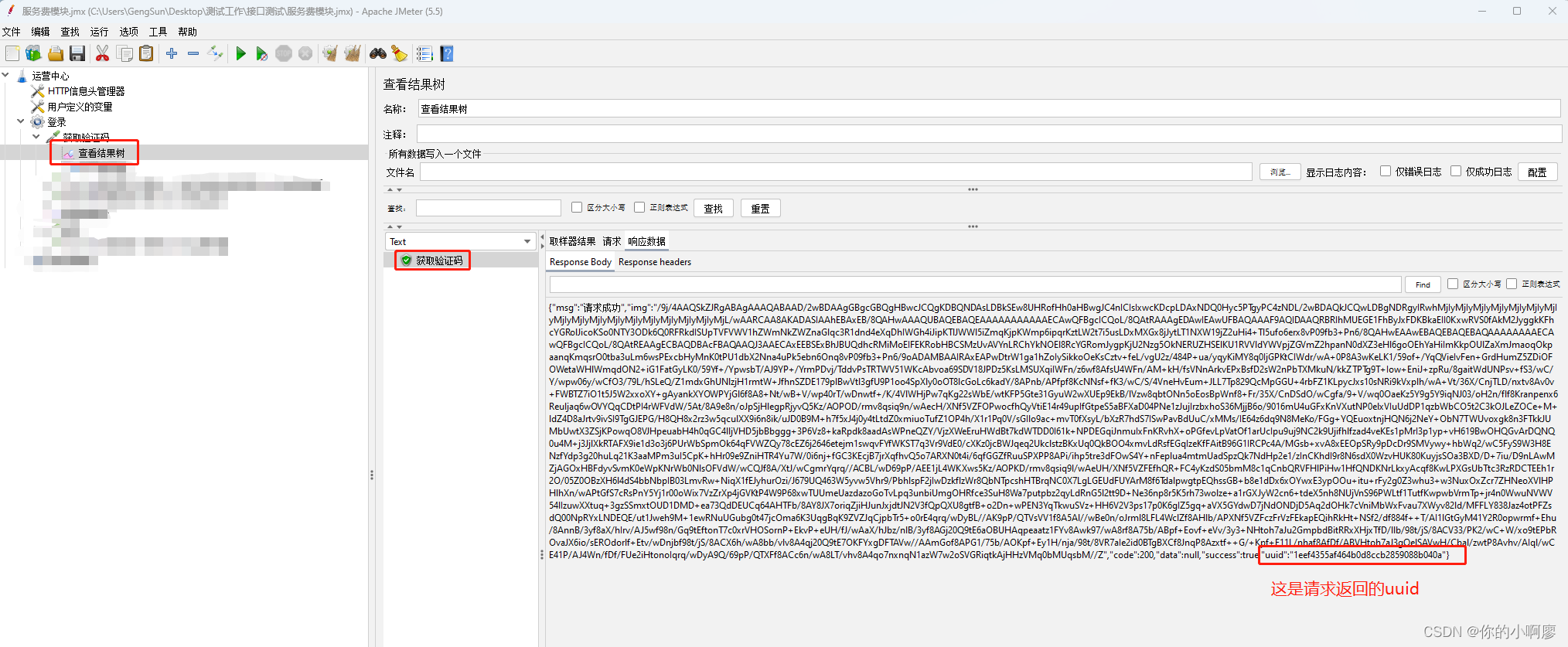Screen dimensions: 1568x647
Task: Tick 区分大小写 beside the 查找 search field
Action: (x=576, y=207)
